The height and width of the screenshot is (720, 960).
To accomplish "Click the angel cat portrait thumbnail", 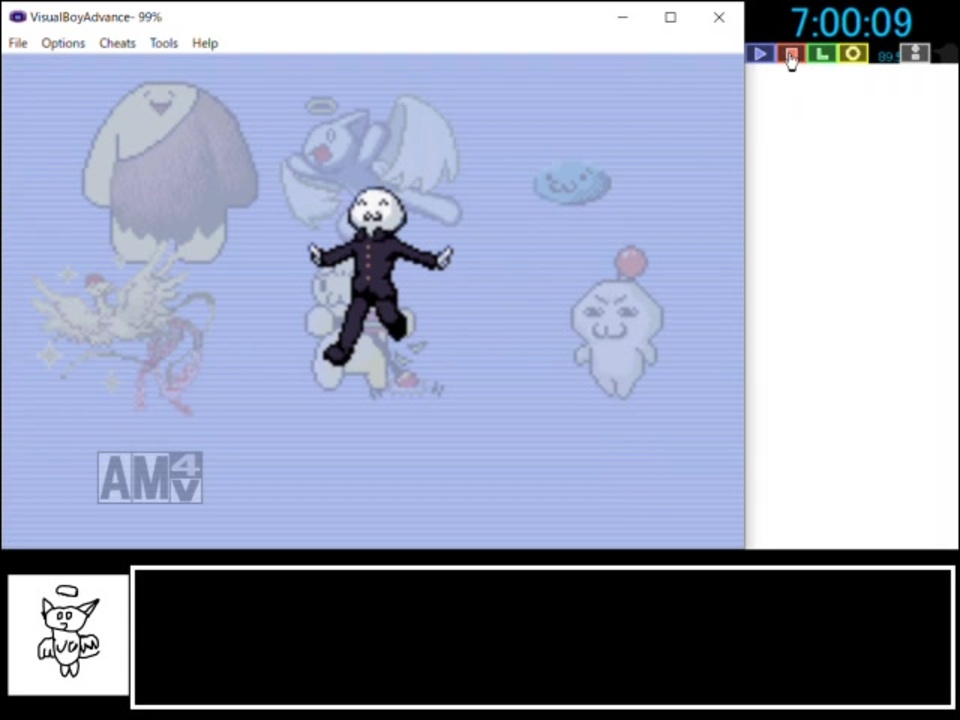I will [x=68, y=635].
